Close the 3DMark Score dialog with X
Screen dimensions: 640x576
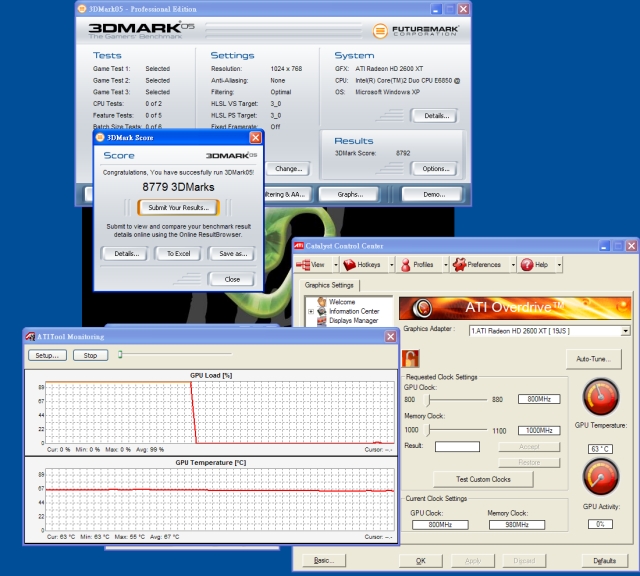coord(256,138)
